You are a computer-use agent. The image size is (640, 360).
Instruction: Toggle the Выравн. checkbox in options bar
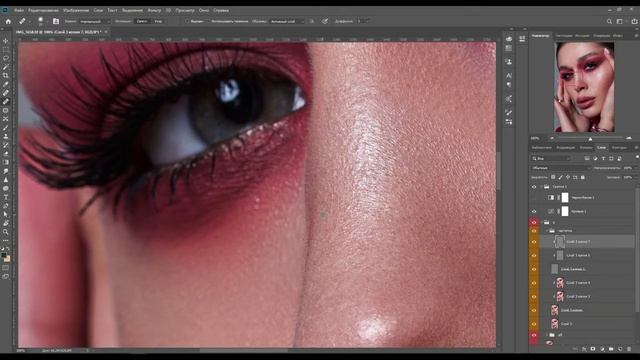point(187,21)
